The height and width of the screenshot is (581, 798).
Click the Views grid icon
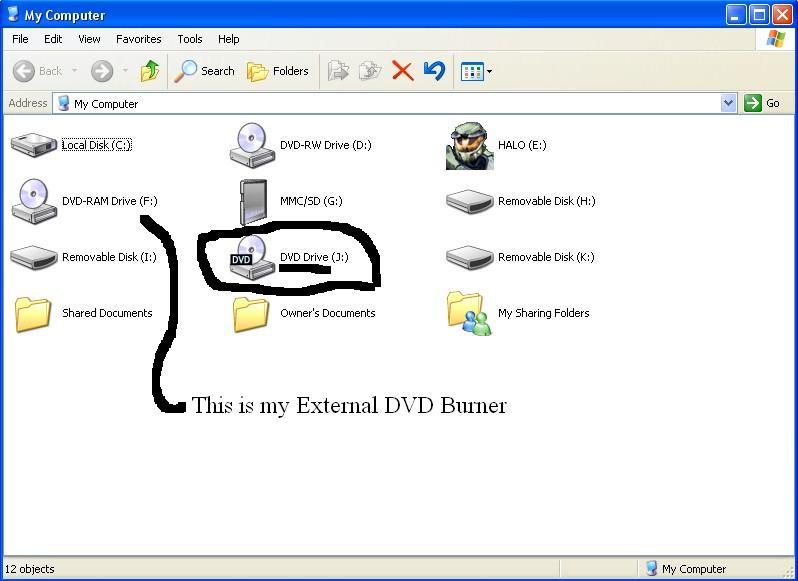click(472, 72)
